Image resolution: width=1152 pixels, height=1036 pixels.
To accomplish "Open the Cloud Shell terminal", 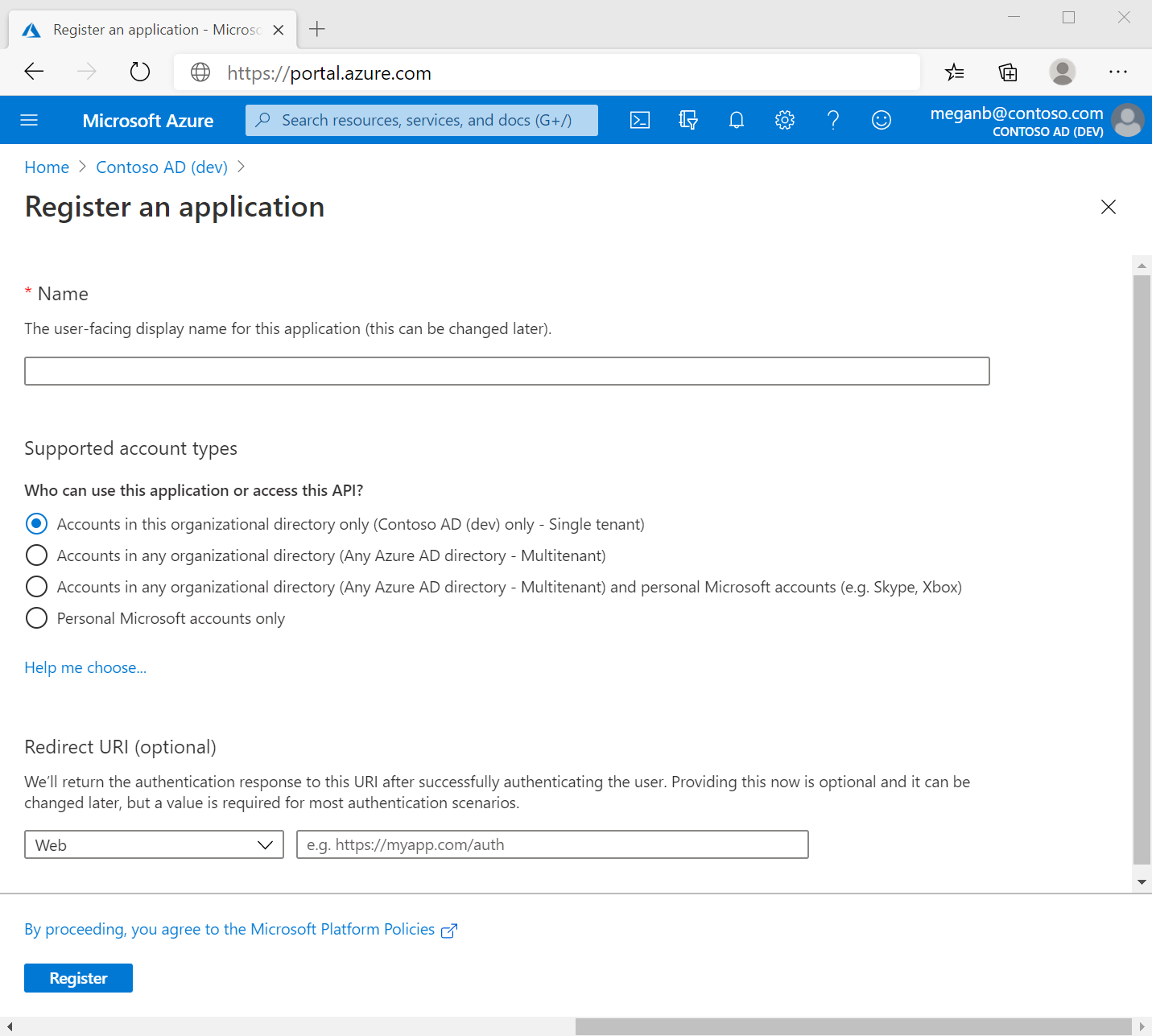I will (640, 119).
